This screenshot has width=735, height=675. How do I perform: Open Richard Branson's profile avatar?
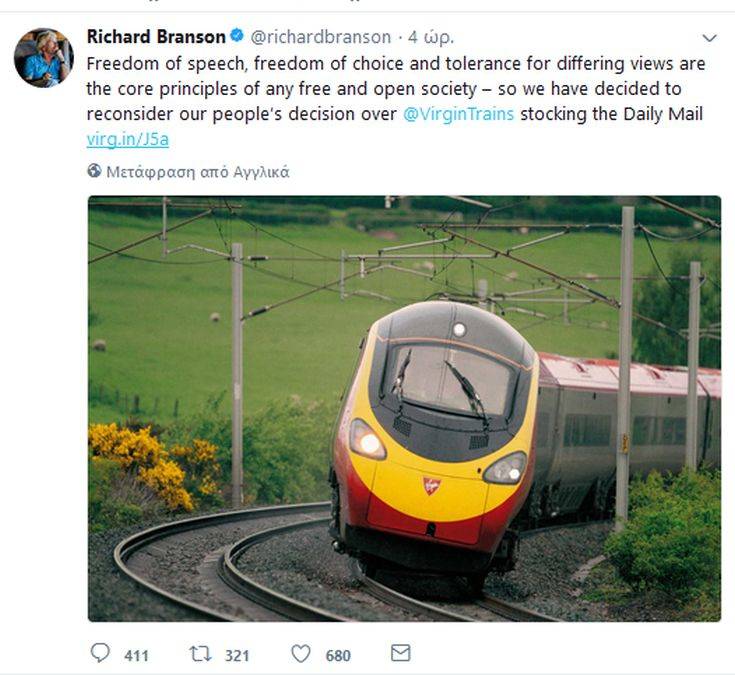coord(43,58)
